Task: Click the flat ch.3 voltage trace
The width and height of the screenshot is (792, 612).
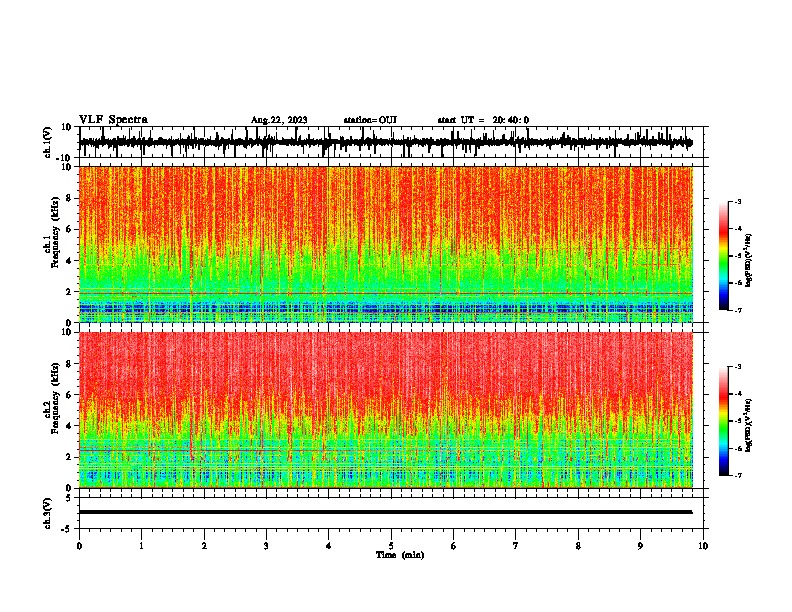Action: coord(385,512)
